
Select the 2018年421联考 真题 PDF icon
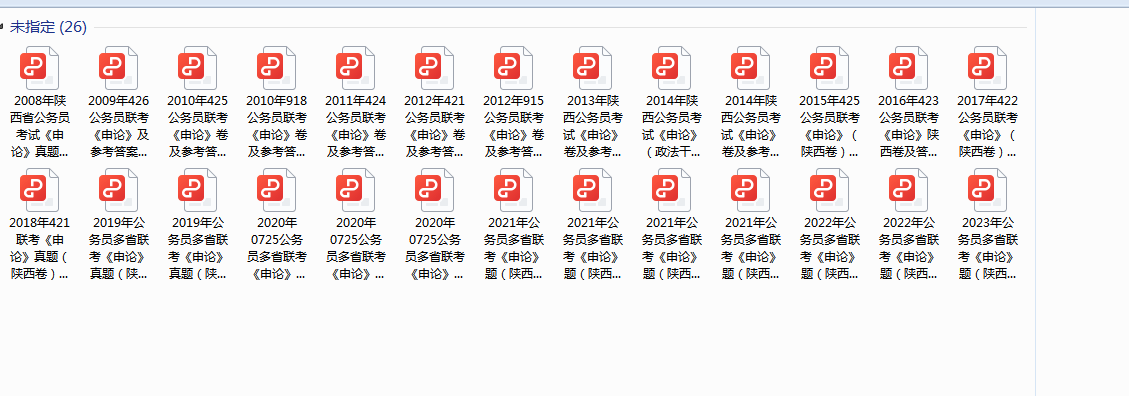[x=39, y=190]
